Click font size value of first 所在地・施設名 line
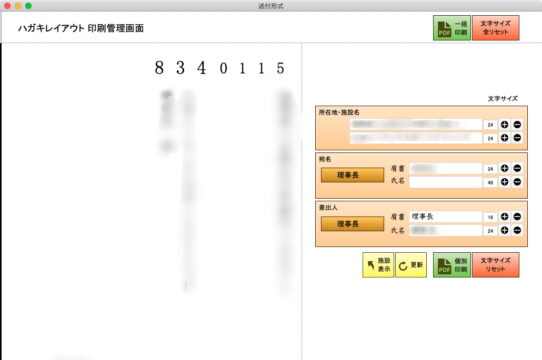 tap(490, 125)
